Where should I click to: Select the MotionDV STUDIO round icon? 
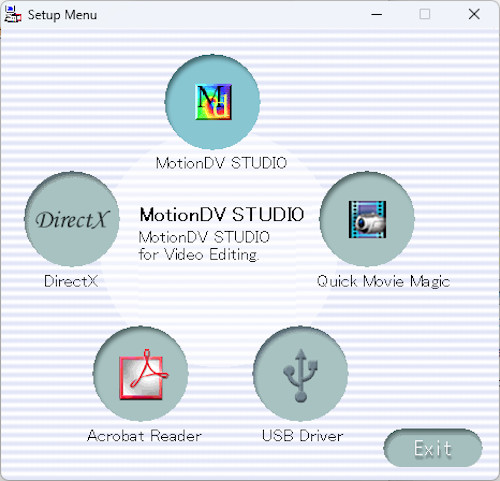click(x=213, y=102)
